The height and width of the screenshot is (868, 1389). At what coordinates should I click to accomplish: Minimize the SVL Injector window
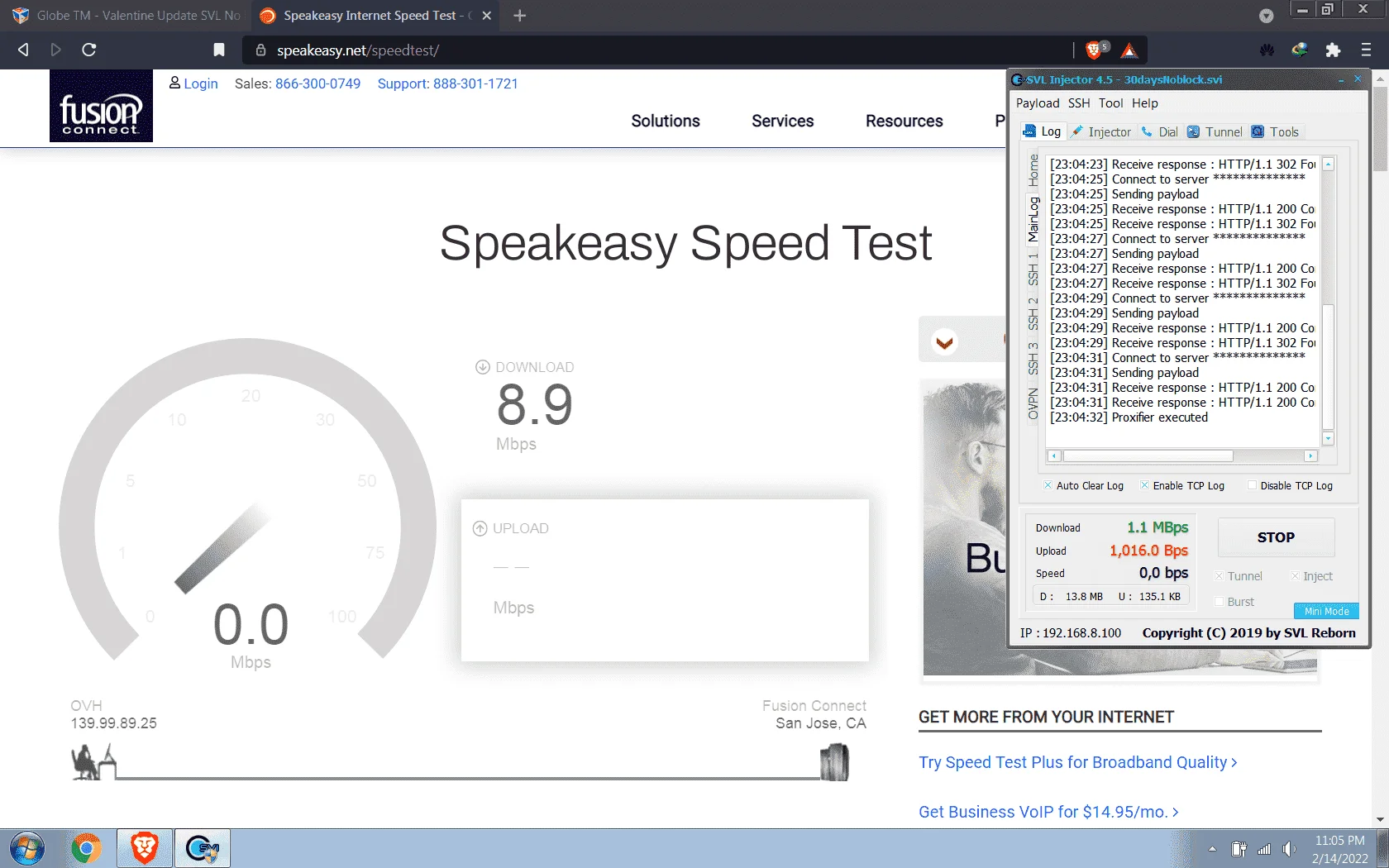click(x=1340, y=79)
